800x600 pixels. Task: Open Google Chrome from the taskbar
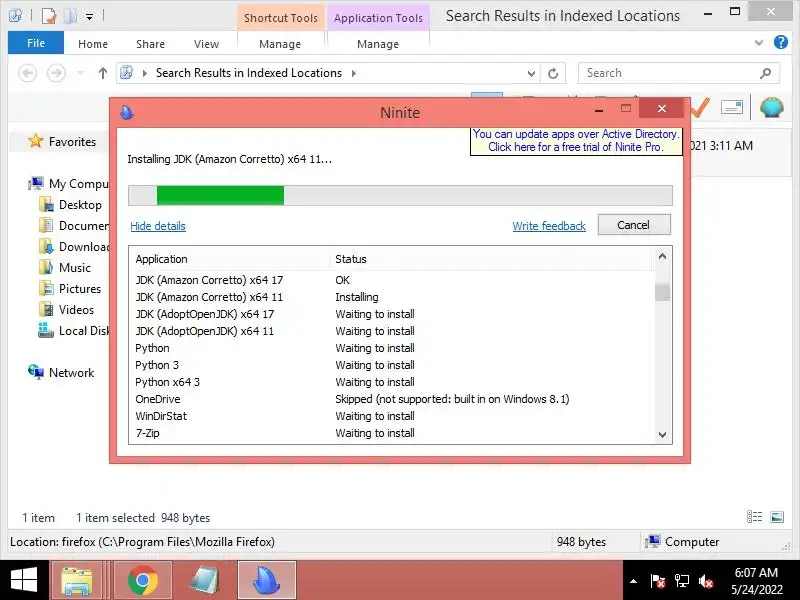pyautogui.click(x=143, y=581)
